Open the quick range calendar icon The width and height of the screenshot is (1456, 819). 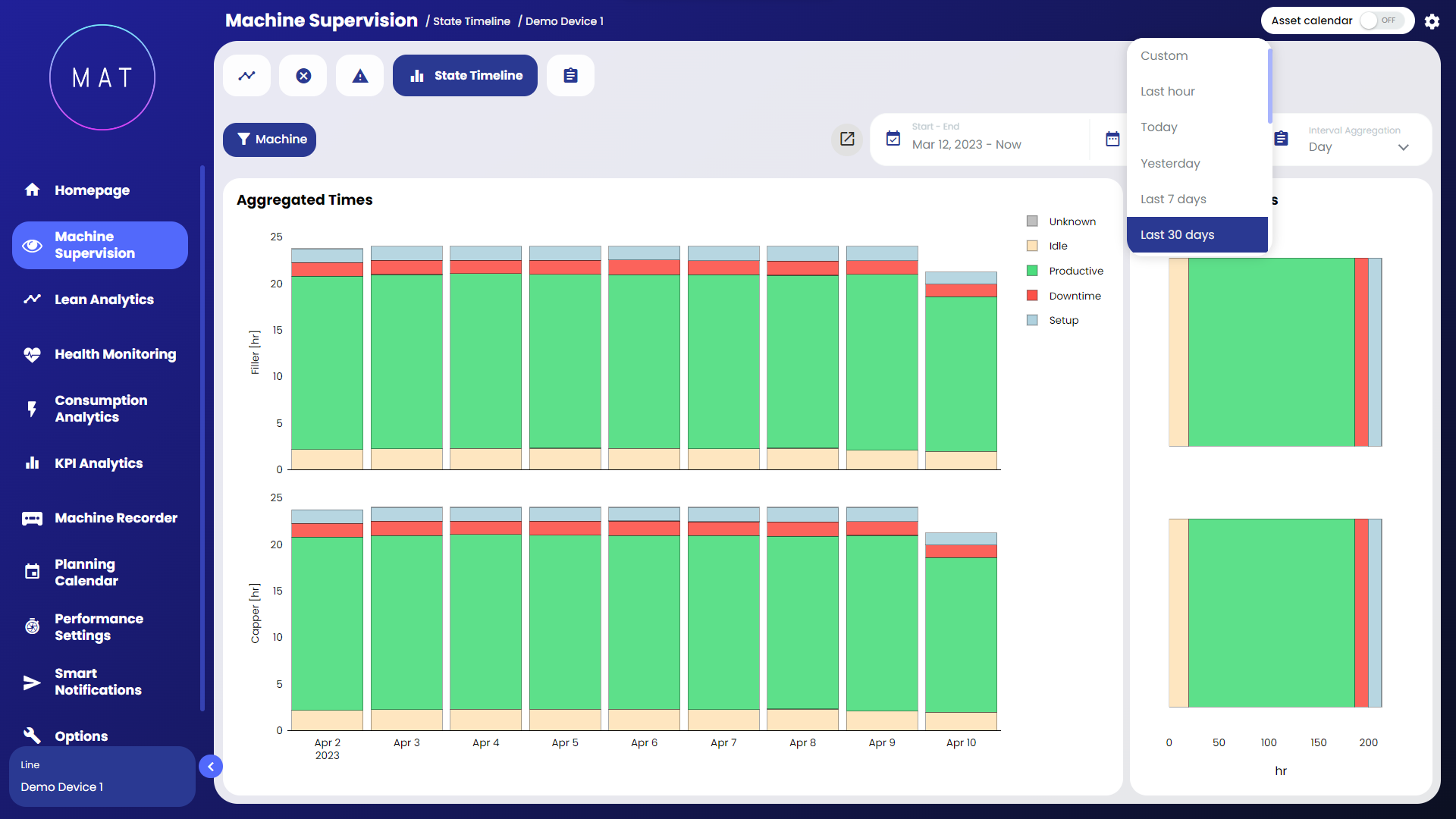pyautogui.click(x=1112, y=139)
